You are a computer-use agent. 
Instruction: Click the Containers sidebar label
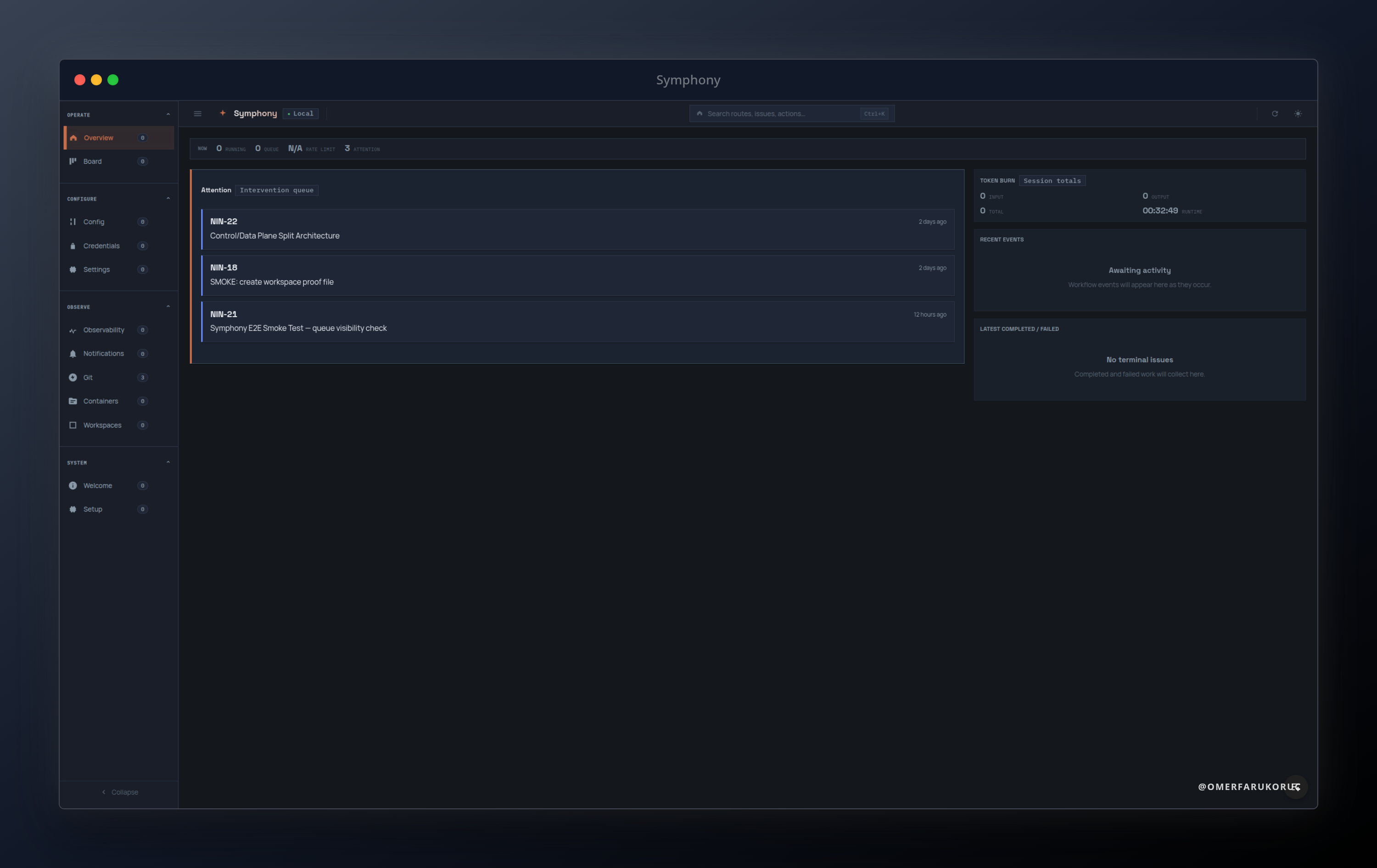click(x=101, y=401)
